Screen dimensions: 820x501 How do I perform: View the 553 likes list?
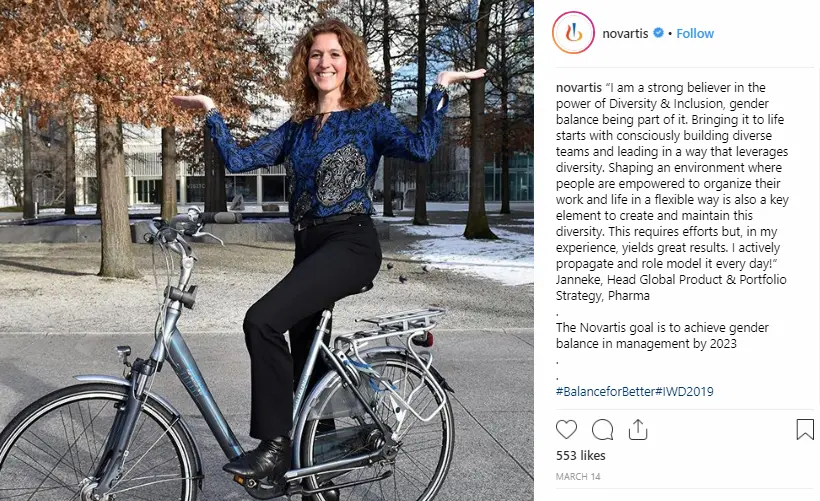click(x=580, y=456)
